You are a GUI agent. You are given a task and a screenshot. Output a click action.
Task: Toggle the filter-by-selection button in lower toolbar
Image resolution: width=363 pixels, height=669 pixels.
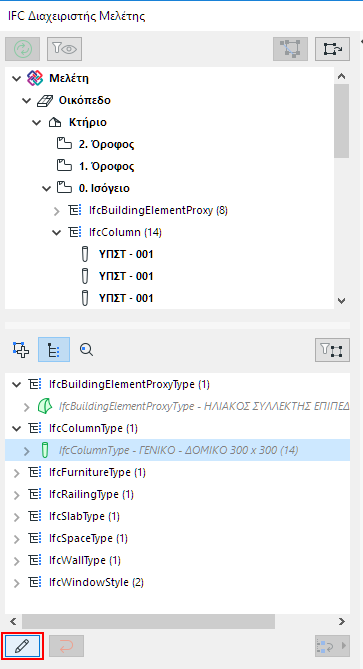point(332,350)
